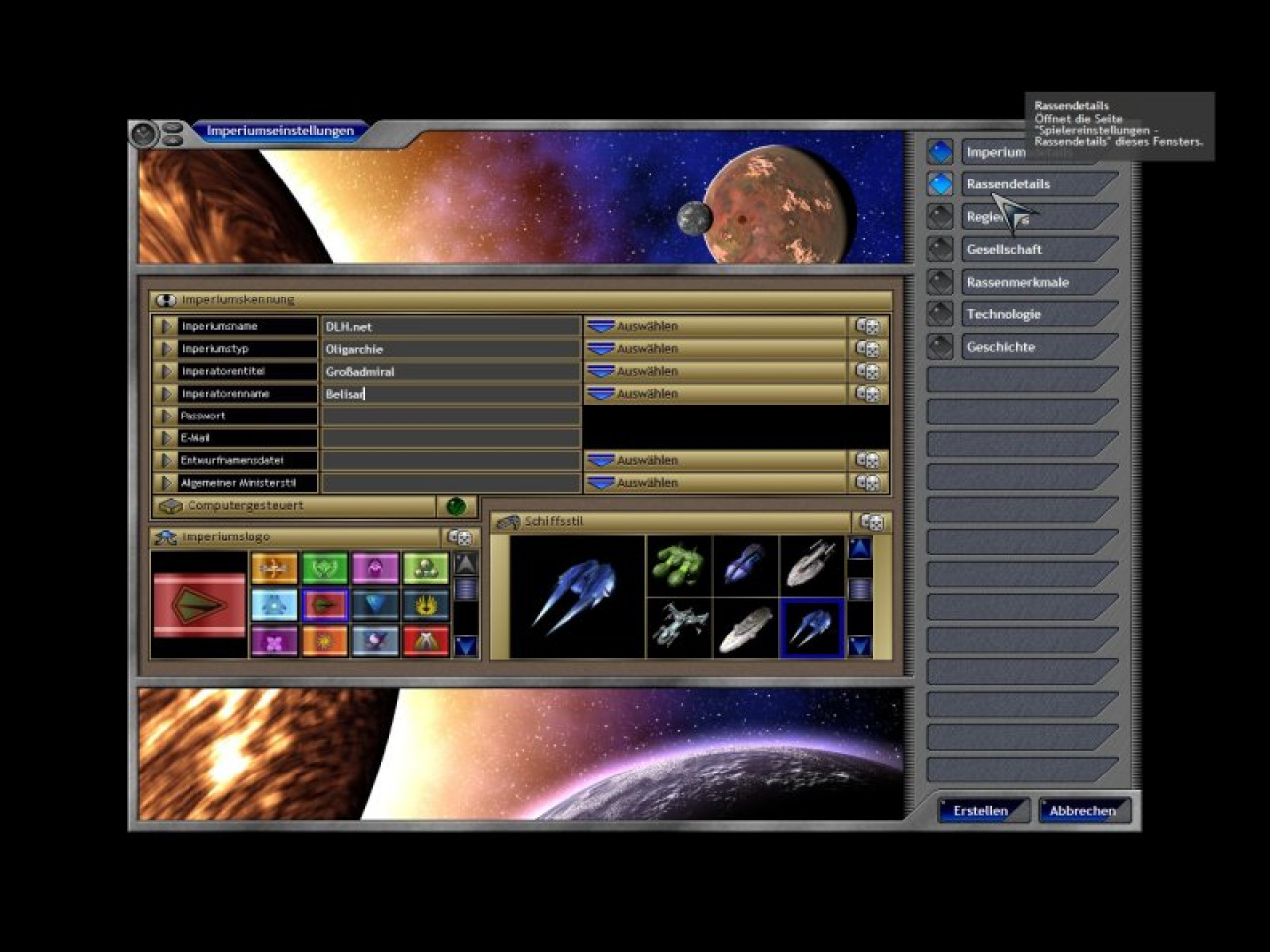Randomize the Imperiumsname with its dice icon

point(868,326)
